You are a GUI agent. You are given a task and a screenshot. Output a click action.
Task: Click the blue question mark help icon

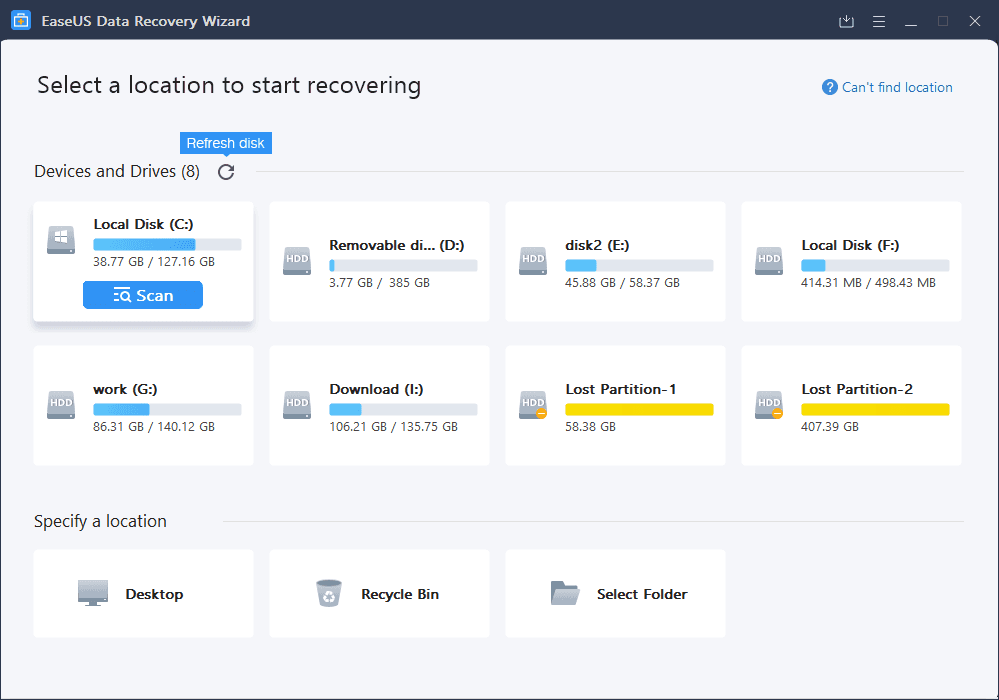pos(829,87)
